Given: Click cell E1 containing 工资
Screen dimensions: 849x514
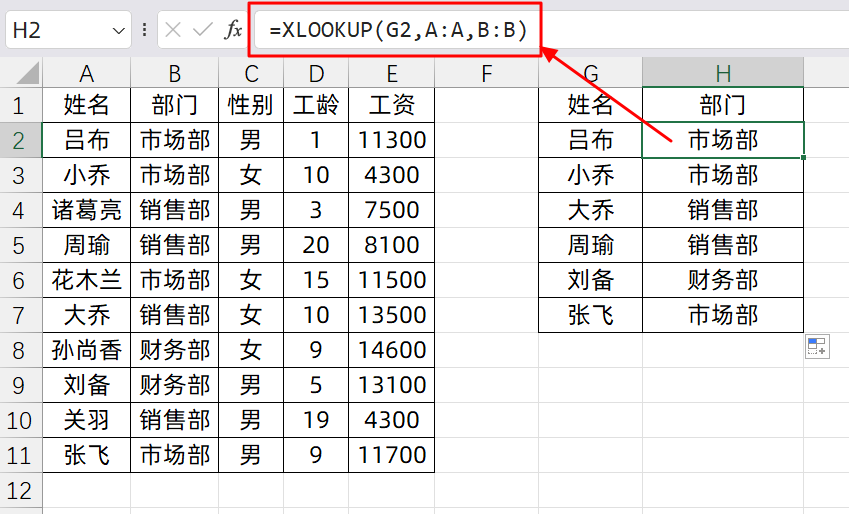Looking at the screenshot, I should pos(391,105).
